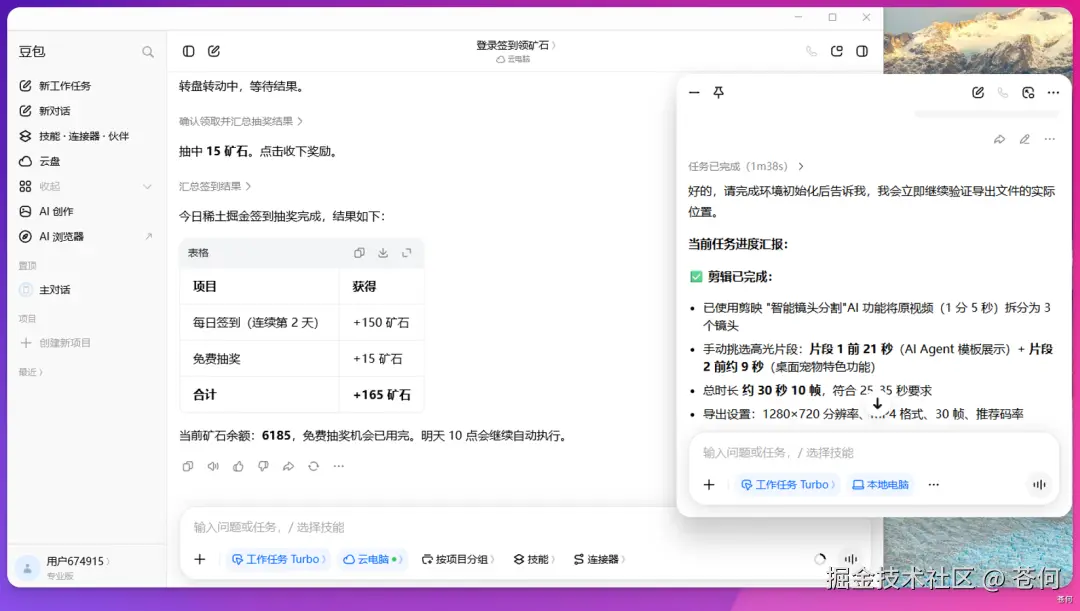
Task: Open more options in floating panel input bar
Action: click(933, 485)
